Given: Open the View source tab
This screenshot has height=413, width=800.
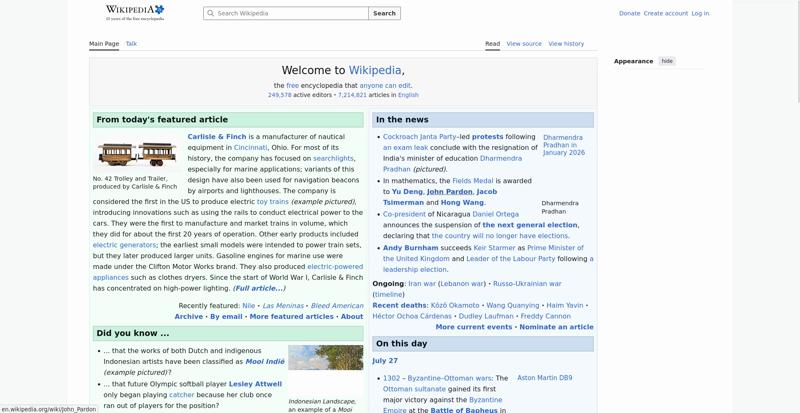Looking at the screenshot, I should (x=524, y=44).
